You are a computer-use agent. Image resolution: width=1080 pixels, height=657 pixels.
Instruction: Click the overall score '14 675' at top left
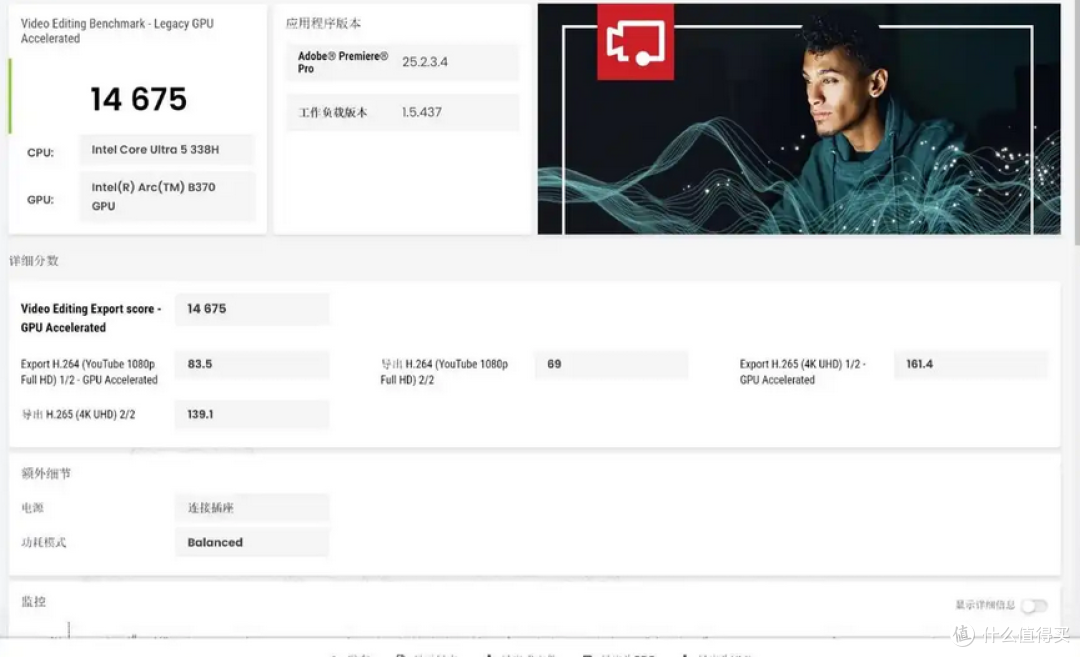click(x=138, y=99)
